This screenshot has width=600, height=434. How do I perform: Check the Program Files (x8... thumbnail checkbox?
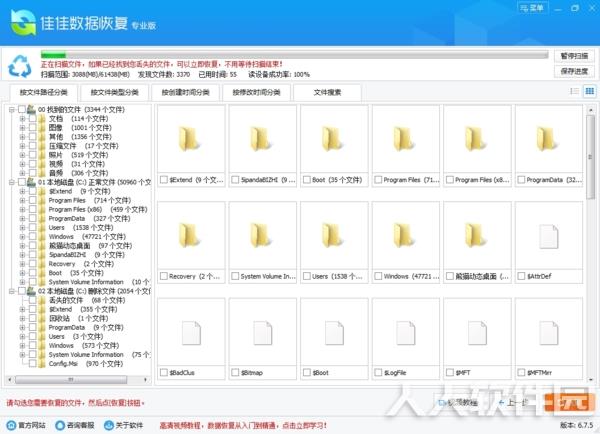(x=450, y=179)
